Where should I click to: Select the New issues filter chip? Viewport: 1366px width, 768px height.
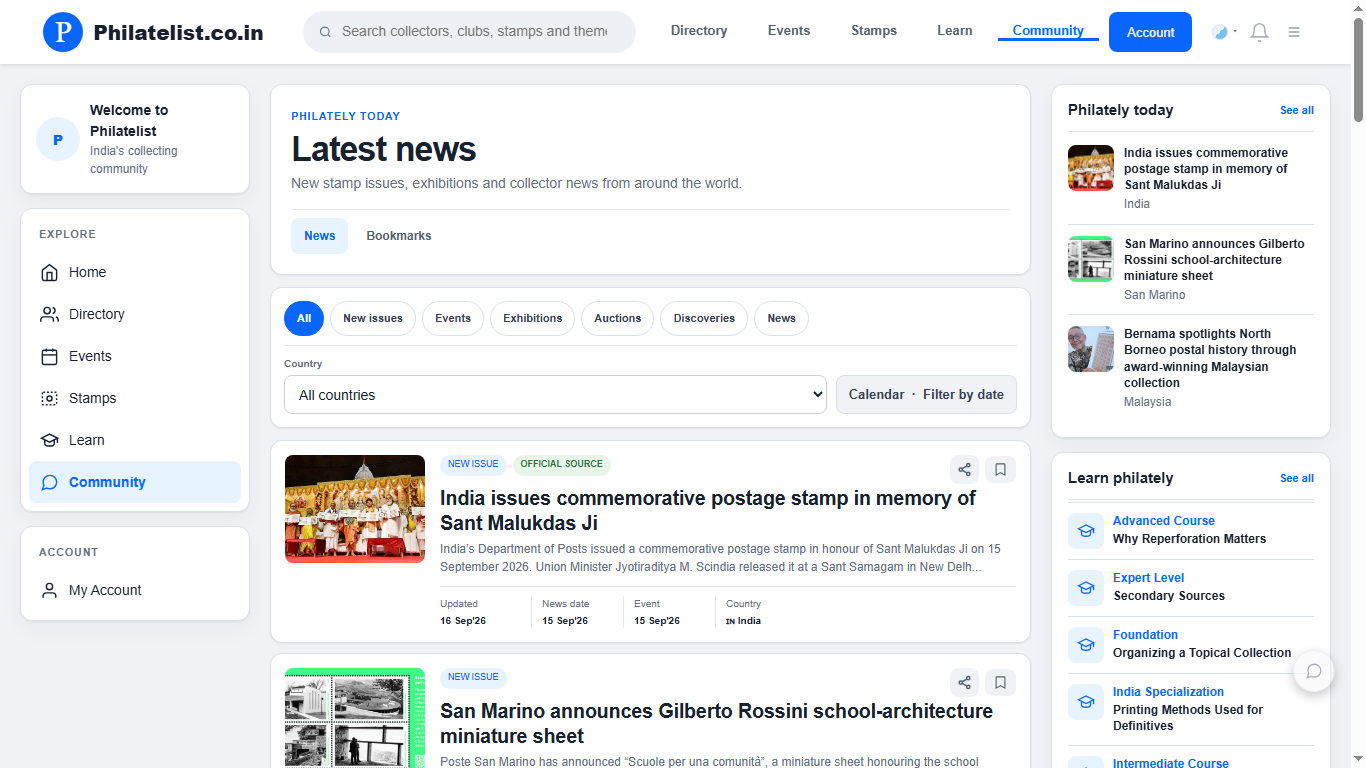point(373,318)
